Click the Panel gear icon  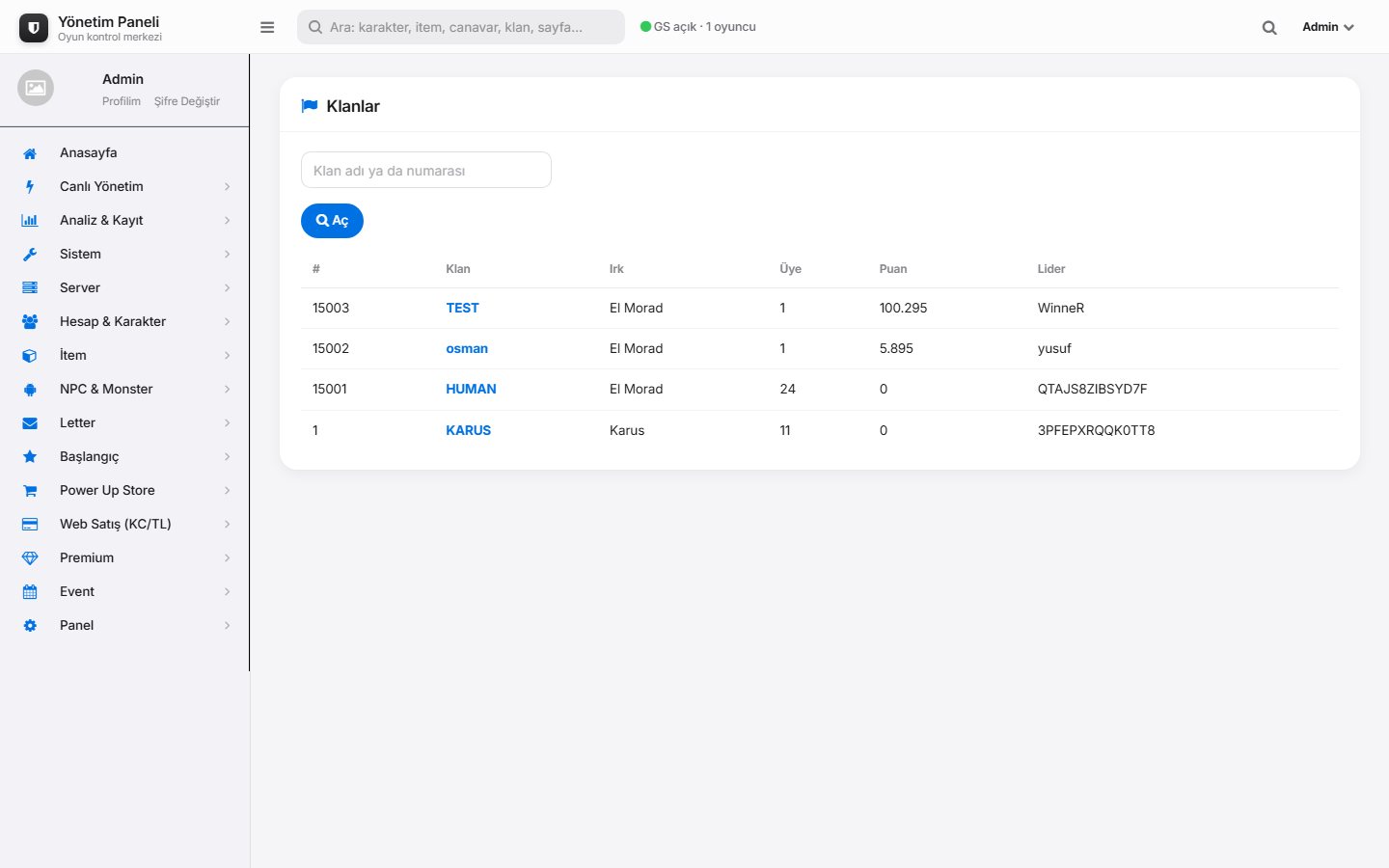pyautogui.click(x=30, y=626)
